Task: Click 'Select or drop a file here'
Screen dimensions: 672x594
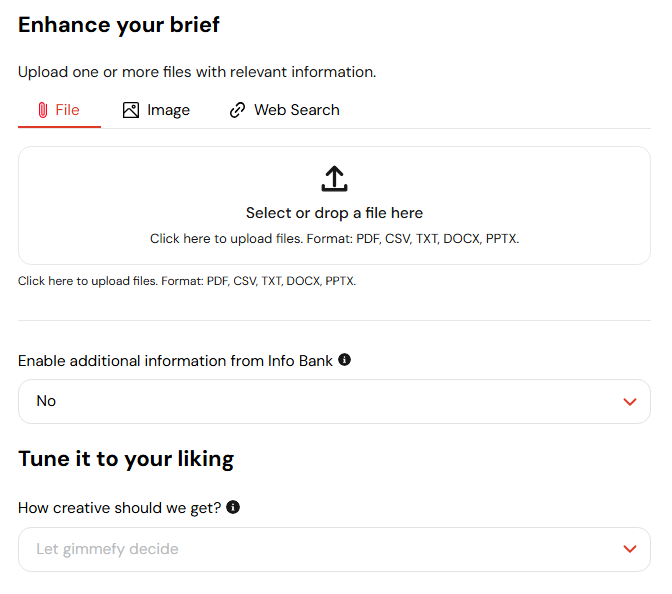Action: [x=334, y=213]
